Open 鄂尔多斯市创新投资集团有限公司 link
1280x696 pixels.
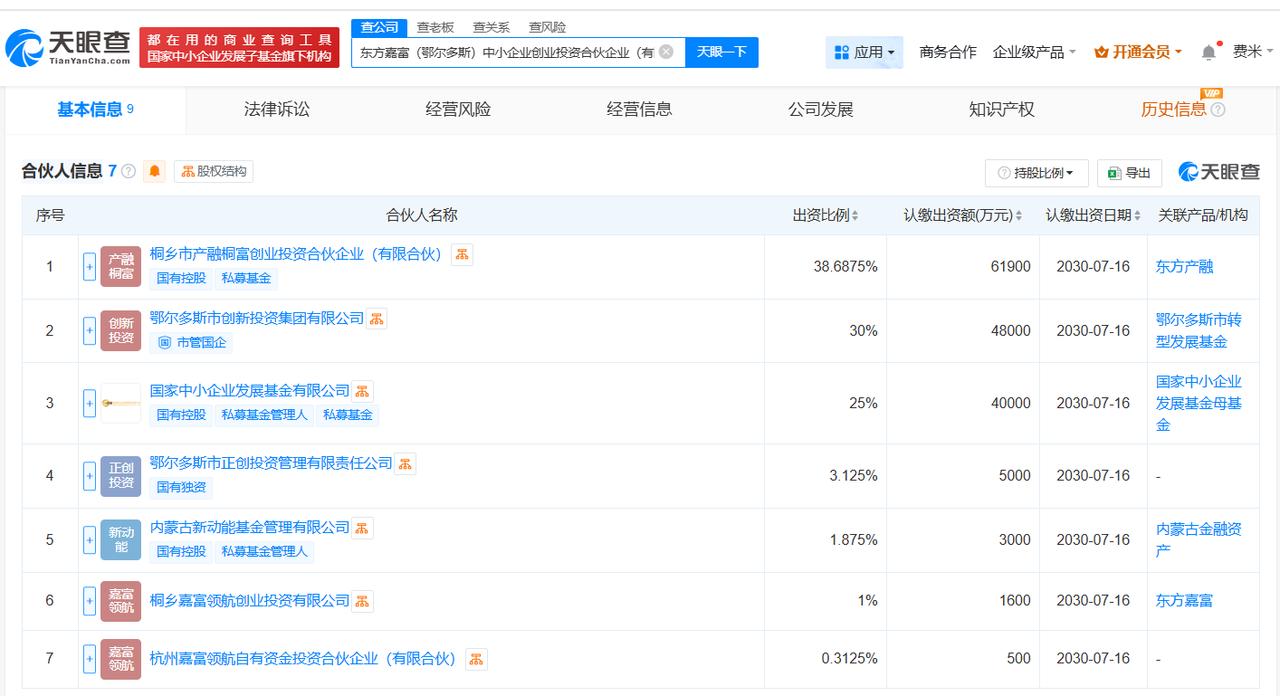point(257,318)
